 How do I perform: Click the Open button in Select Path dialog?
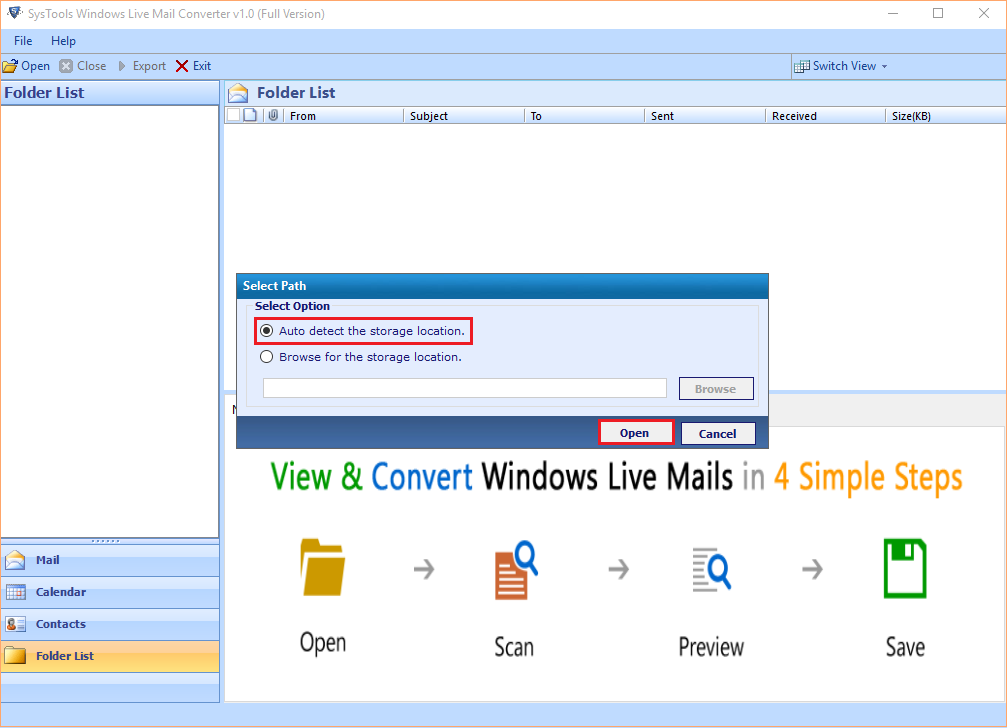[x=635, y=433]
